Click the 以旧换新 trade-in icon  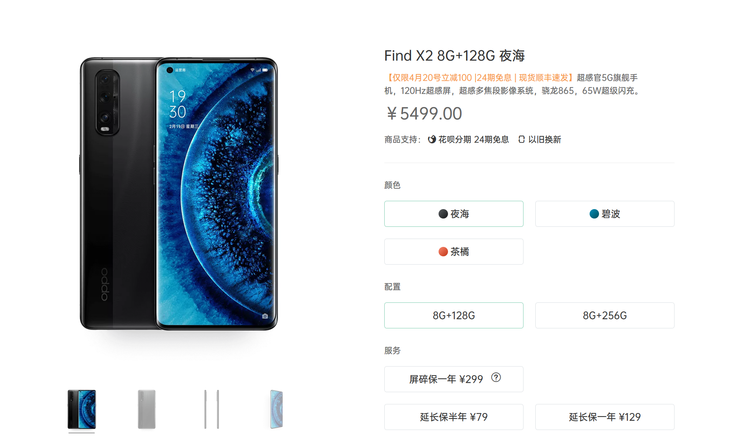521,139
